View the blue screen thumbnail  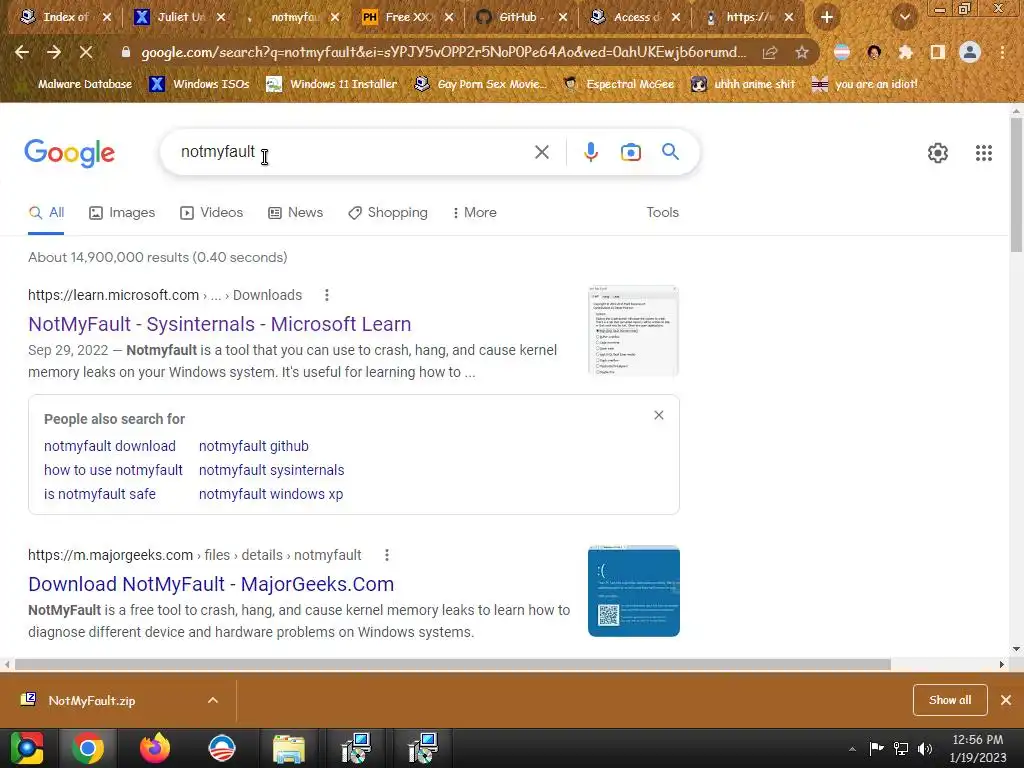tap(633, 591)
